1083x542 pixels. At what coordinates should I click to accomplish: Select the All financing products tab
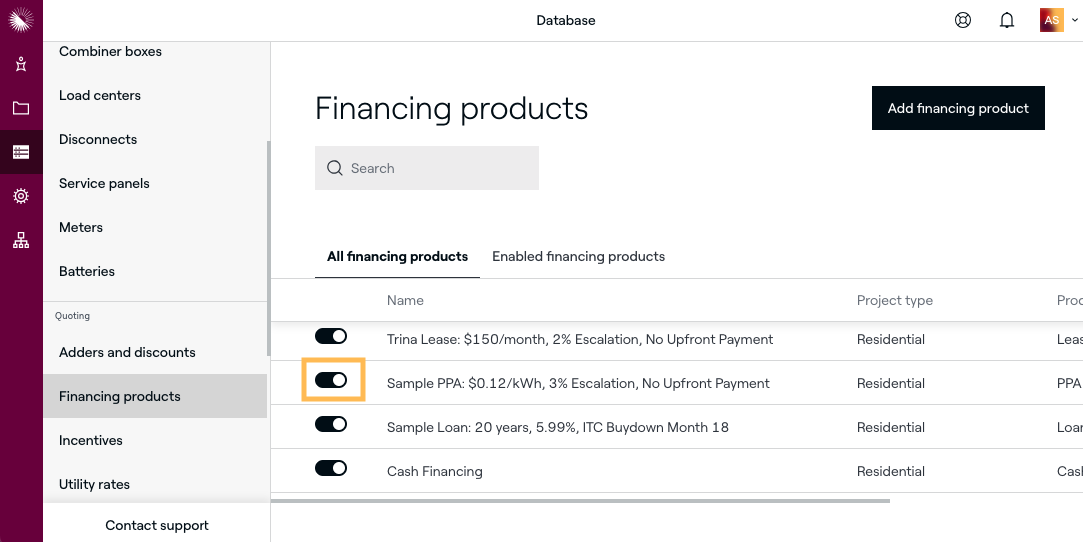tap(397, 257)
